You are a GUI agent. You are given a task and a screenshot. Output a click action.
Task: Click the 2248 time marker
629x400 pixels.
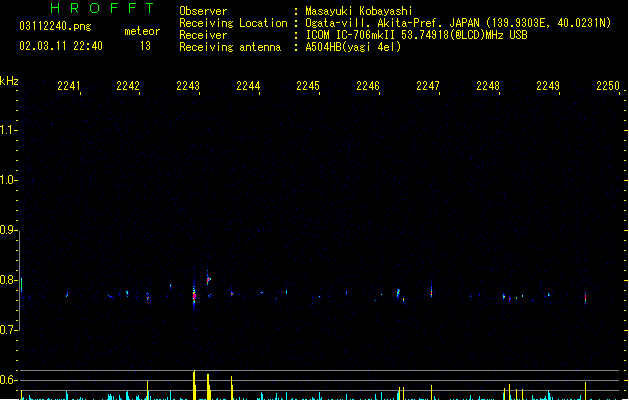coord(488,86)
